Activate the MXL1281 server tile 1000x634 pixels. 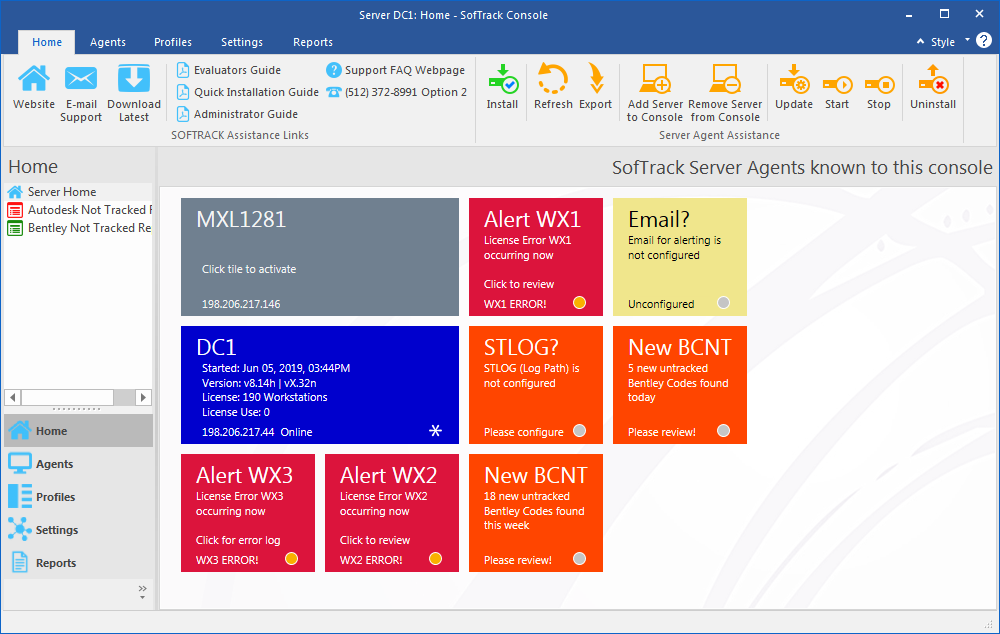click(x=320, y=256)
